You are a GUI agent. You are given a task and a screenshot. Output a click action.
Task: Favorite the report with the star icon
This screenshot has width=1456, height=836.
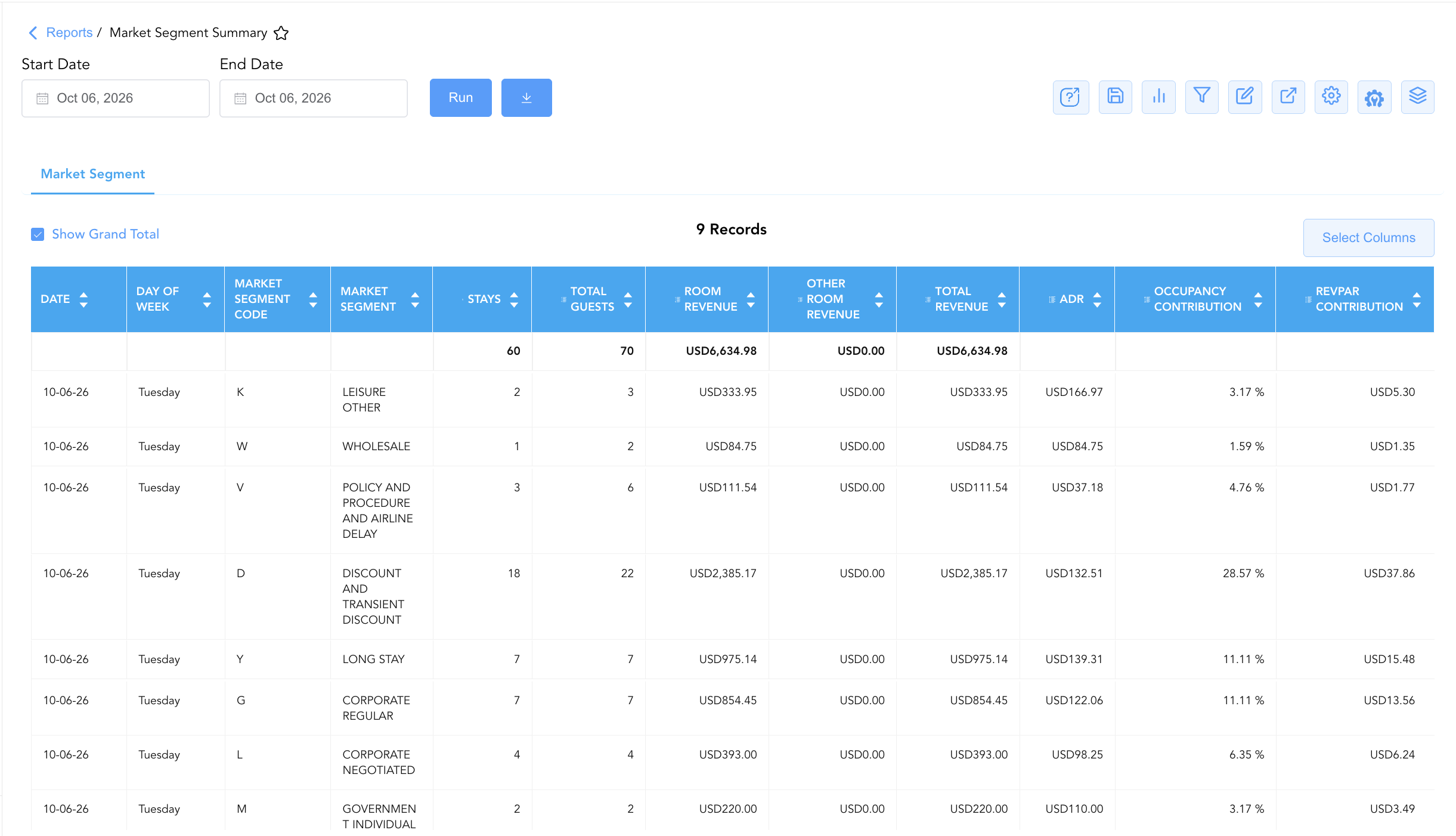coord(281,33)
